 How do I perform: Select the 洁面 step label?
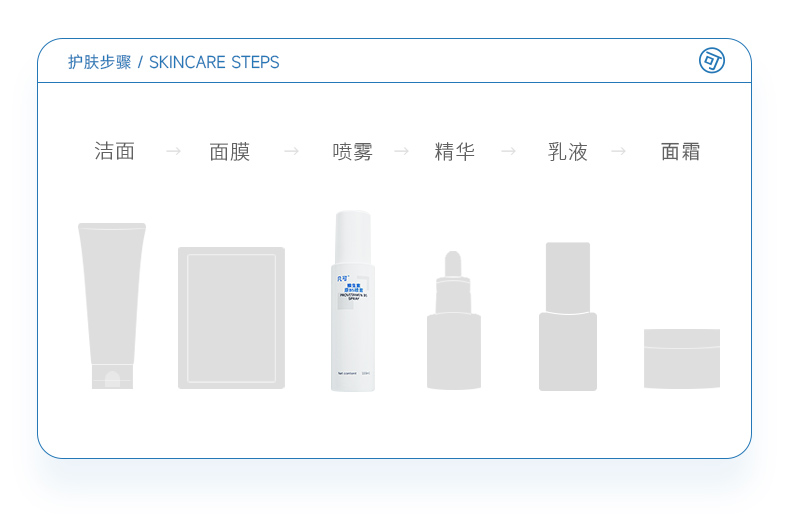click(114, 151)
